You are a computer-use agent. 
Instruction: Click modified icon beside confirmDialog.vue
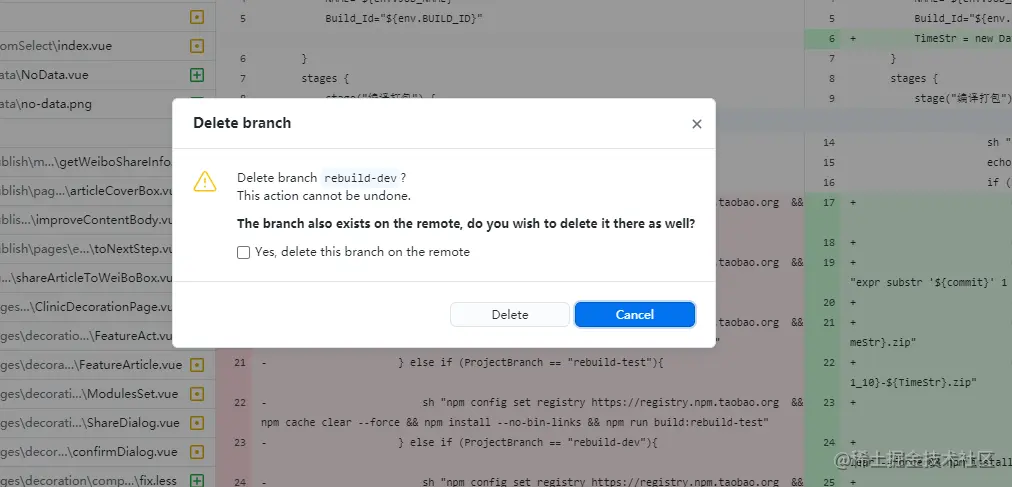point(197,452)
